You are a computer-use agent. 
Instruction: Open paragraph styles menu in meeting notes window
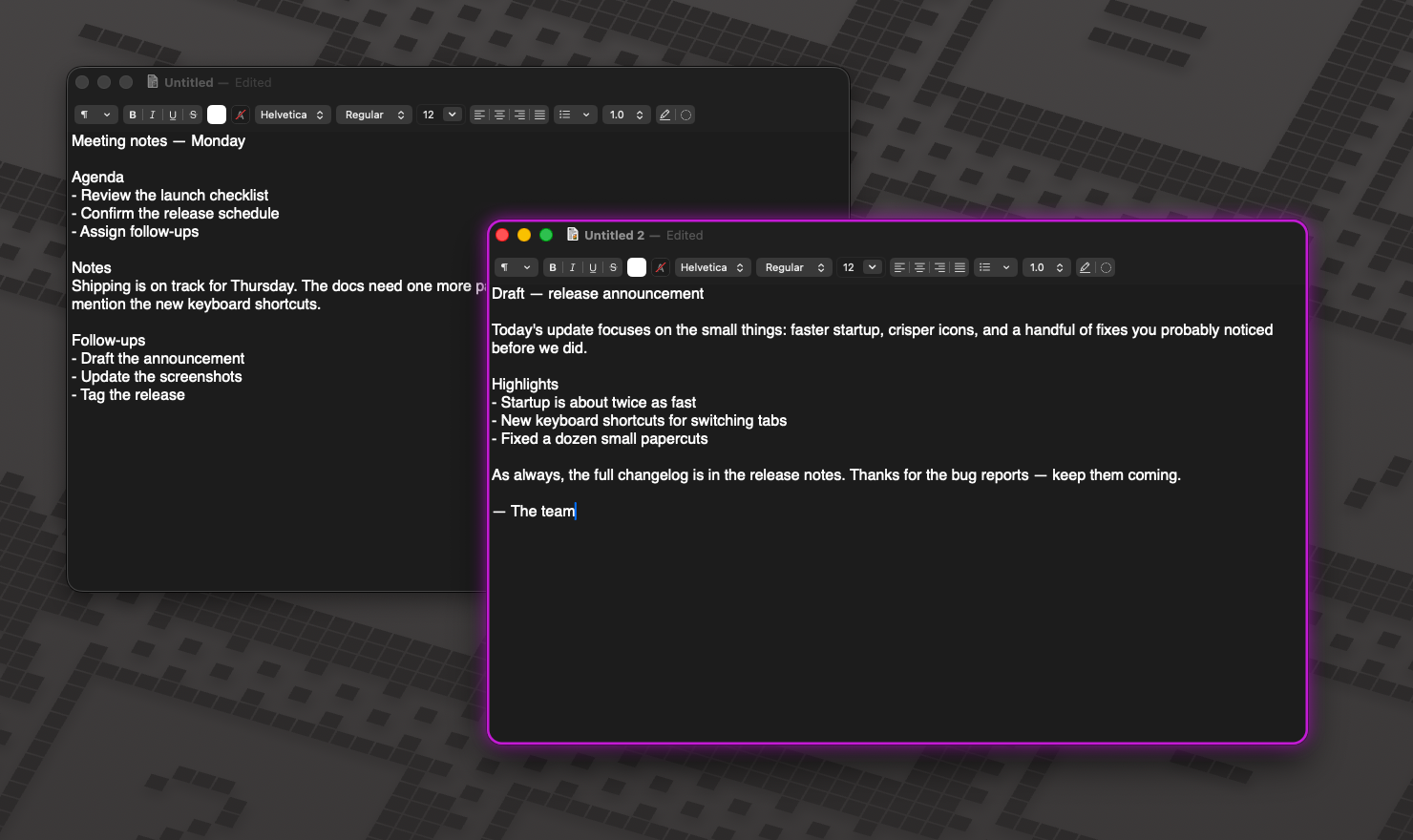(x=95, y=115)
